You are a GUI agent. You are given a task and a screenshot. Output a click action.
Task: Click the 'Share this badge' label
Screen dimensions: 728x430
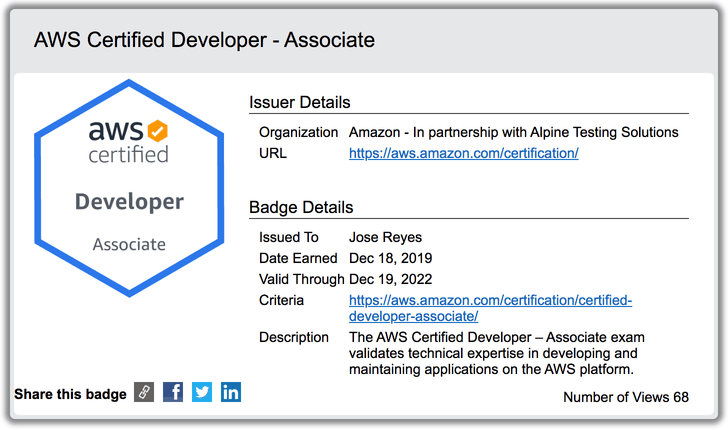(70, 394)
